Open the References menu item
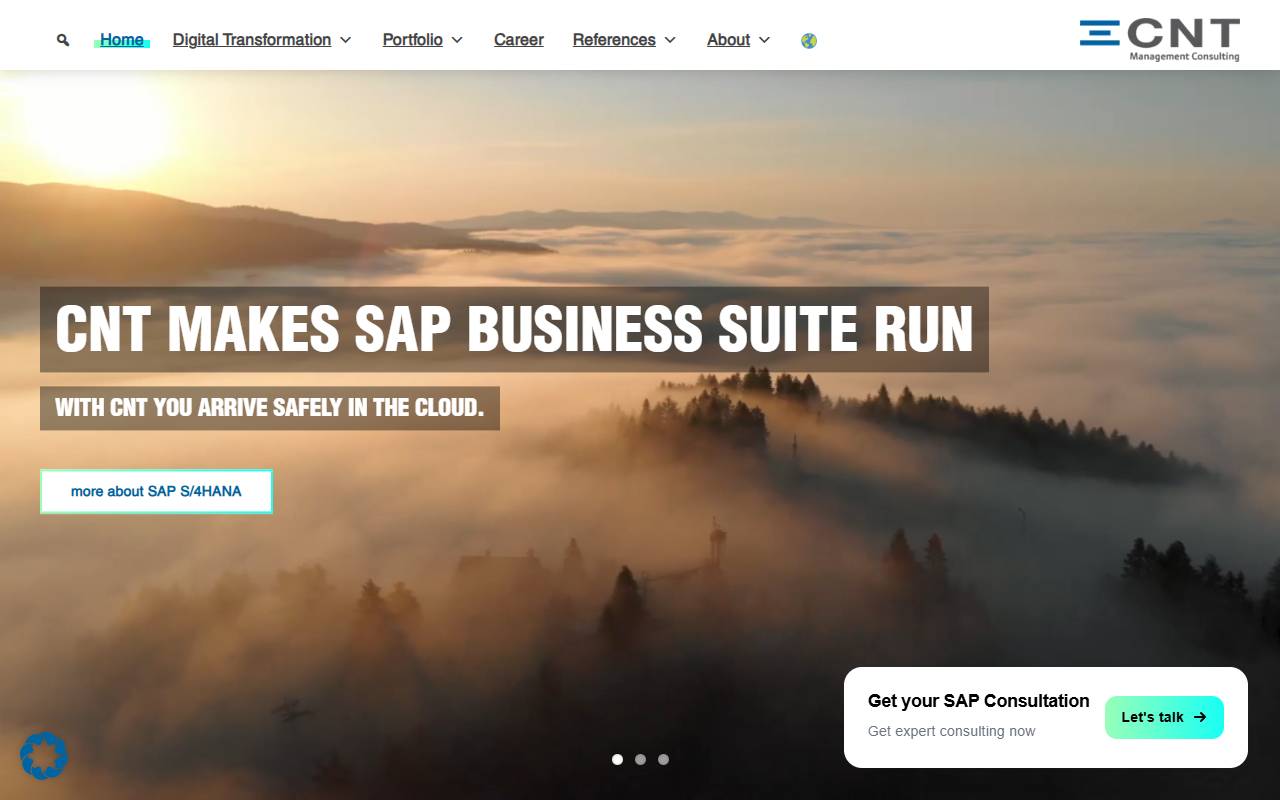The image size is (1280, 800). [x=614, y=40]
